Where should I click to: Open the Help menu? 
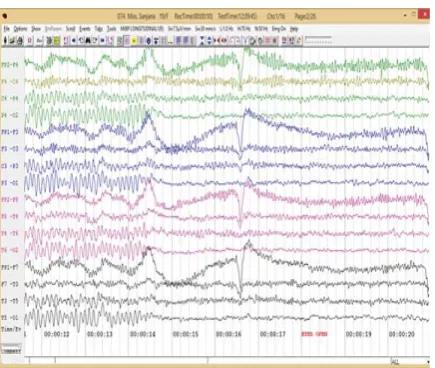(294, 29)
